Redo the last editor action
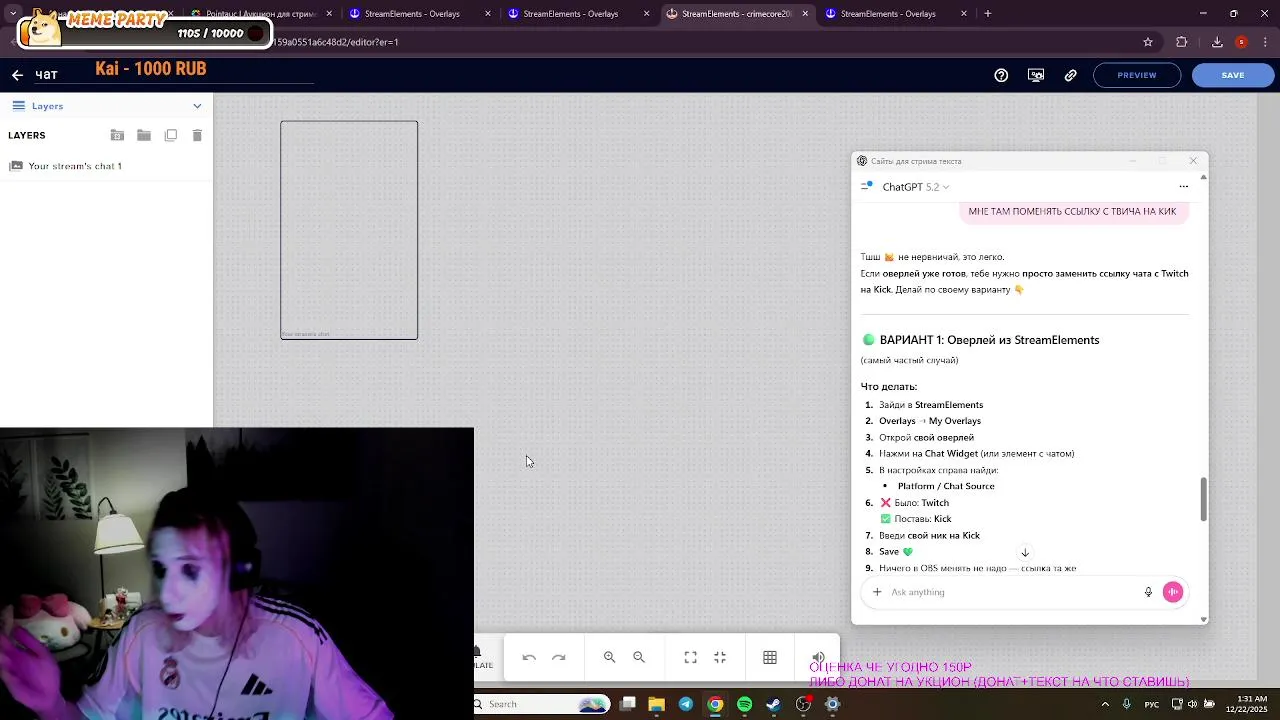Screen dimensions: 1280x720 pos(559,657)
